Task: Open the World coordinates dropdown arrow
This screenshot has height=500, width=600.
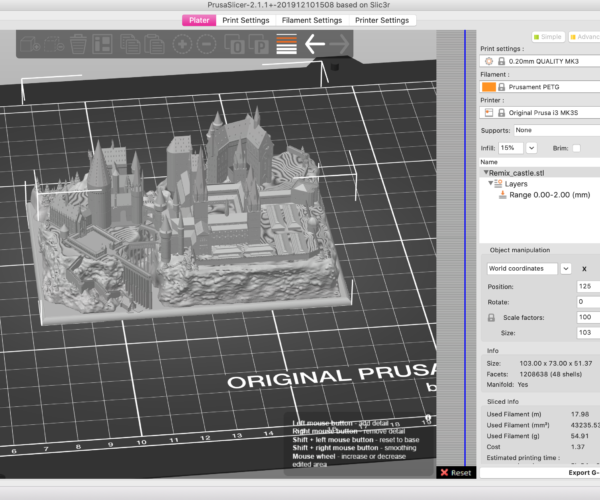Action: pos(566,269)
